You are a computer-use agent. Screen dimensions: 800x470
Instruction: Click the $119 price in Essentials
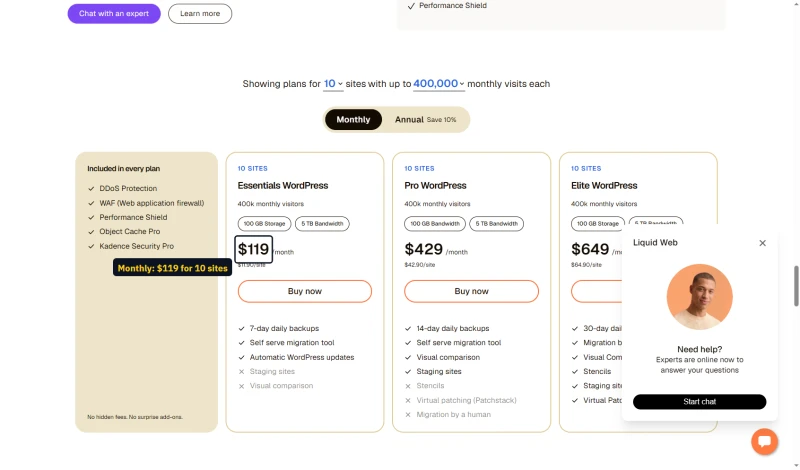point(254,249)
